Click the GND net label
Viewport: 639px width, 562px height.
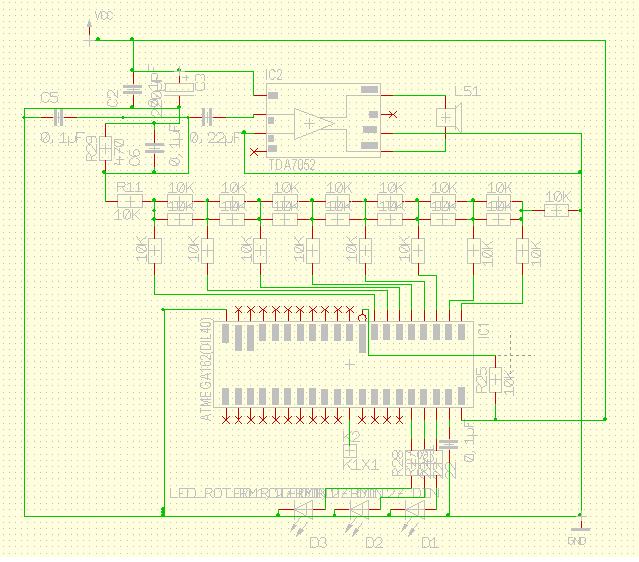coord(577,541)
